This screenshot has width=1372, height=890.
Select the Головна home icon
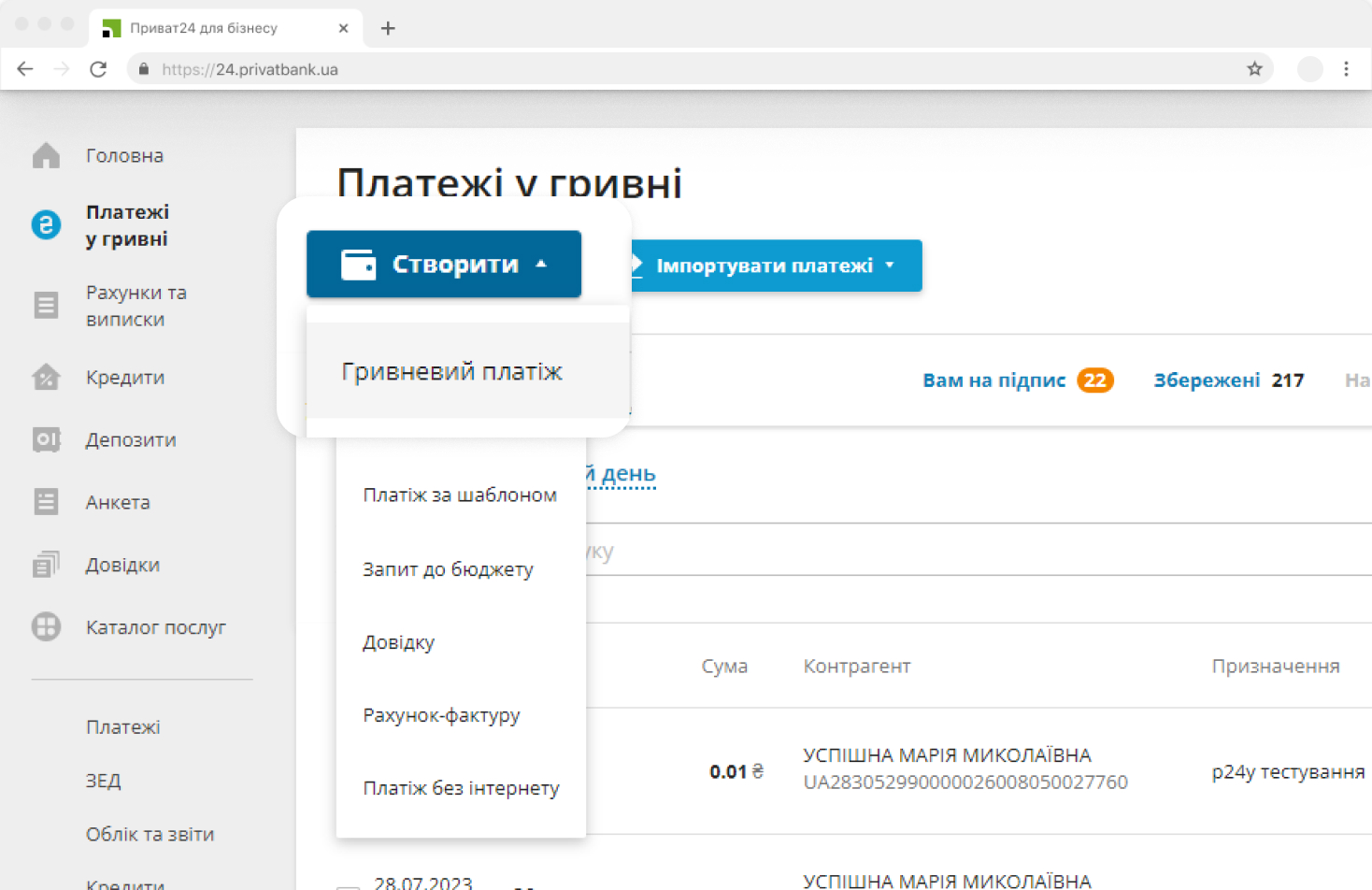click(46, 155)
